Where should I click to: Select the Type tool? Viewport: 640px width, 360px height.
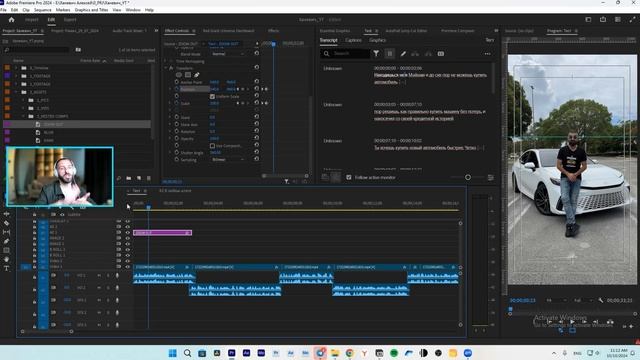pos(7,268)
